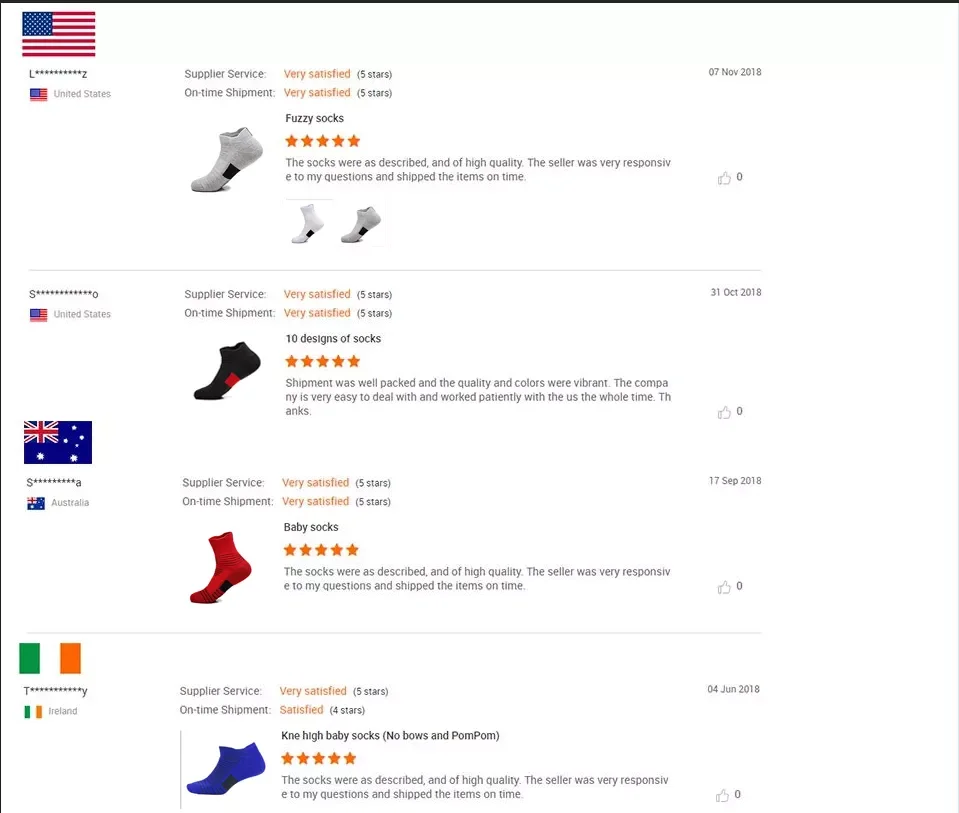Open the white sock review photo thumbnail
Screen dimensions: 959x813
pyautogui.click(x=308, y=222)
